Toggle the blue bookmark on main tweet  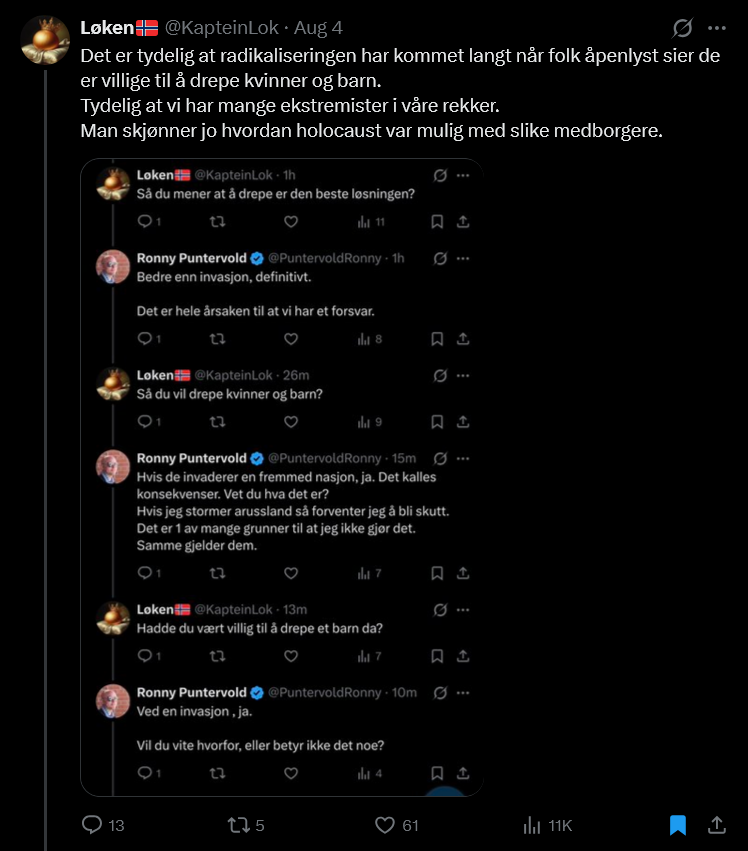[x=678, y=825]
